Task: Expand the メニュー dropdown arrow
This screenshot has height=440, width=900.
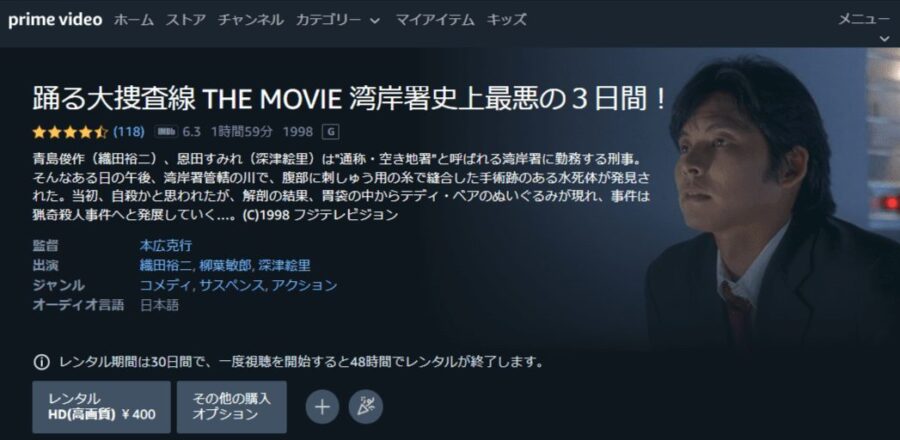Action: pyautogui.click(x=885, y=39)
